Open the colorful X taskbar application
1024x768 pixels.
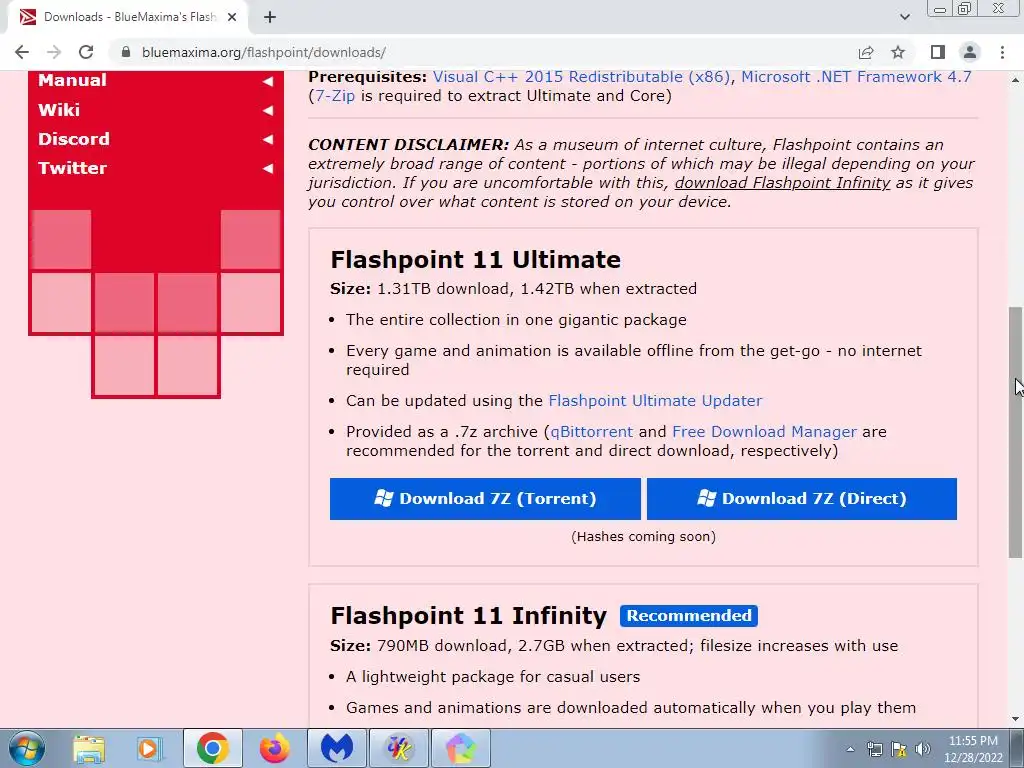point(399,748)
